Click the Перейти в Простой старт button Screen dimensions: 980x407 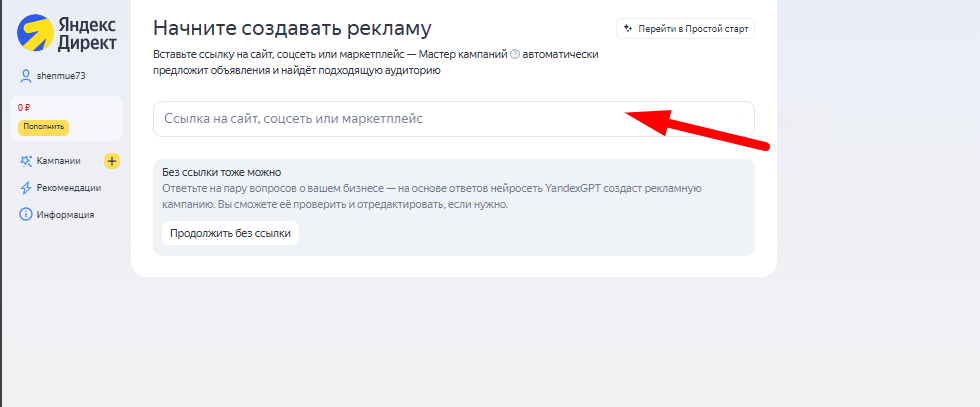coord(685,29)
